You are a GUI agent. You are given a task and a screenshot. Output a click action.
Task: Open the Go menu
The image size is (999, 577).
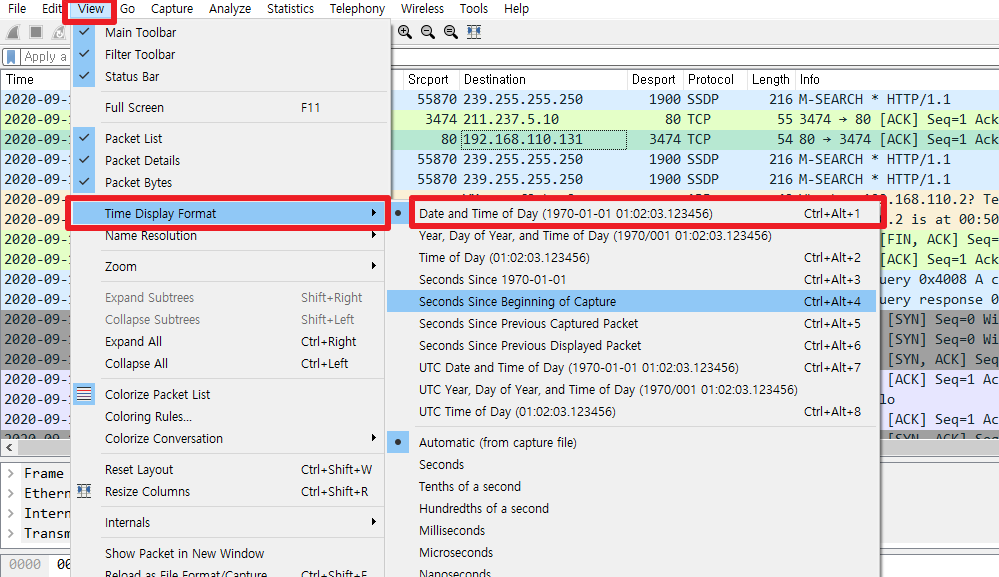[x=127, y=9]
